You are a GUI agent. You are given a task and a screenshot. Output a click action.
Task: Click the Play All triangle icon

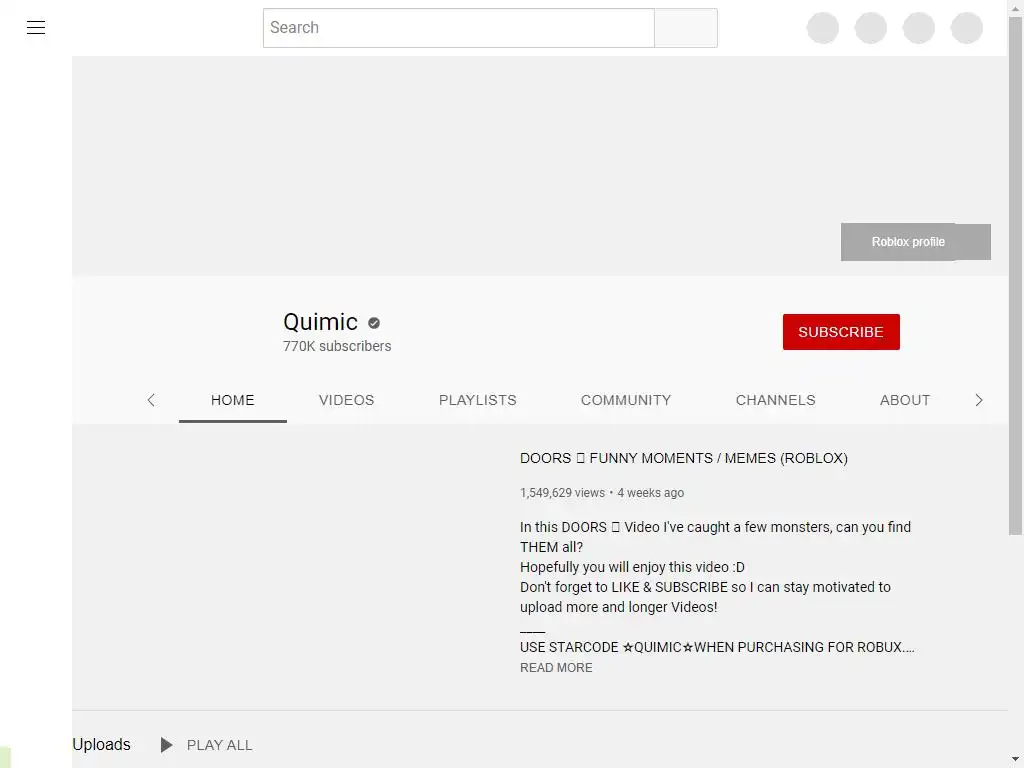coord(167,744)
